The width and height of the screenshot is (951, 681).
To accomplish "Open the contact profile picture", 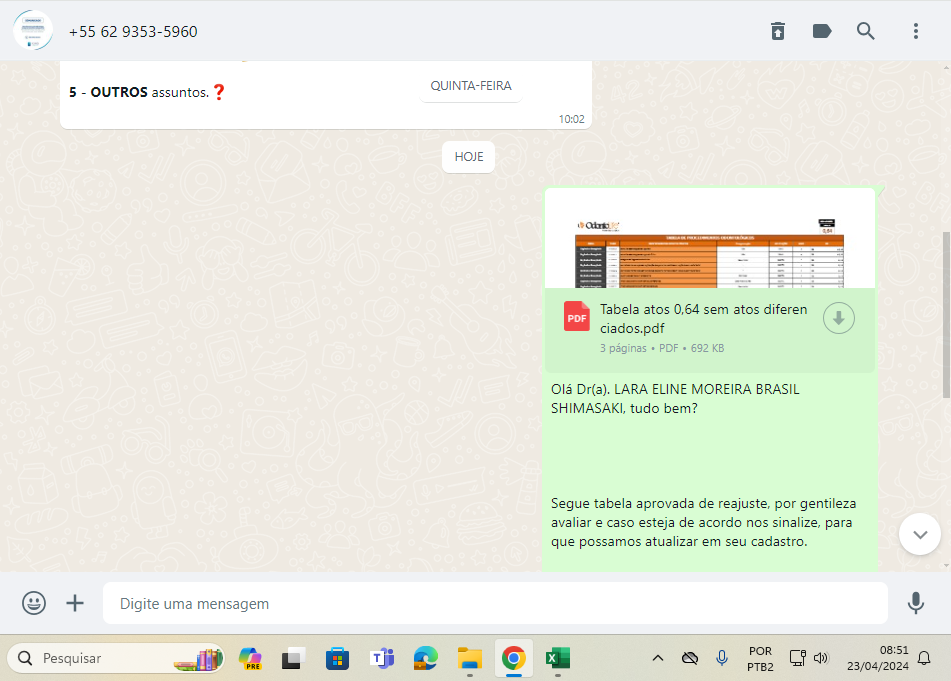I will point(33,30).
